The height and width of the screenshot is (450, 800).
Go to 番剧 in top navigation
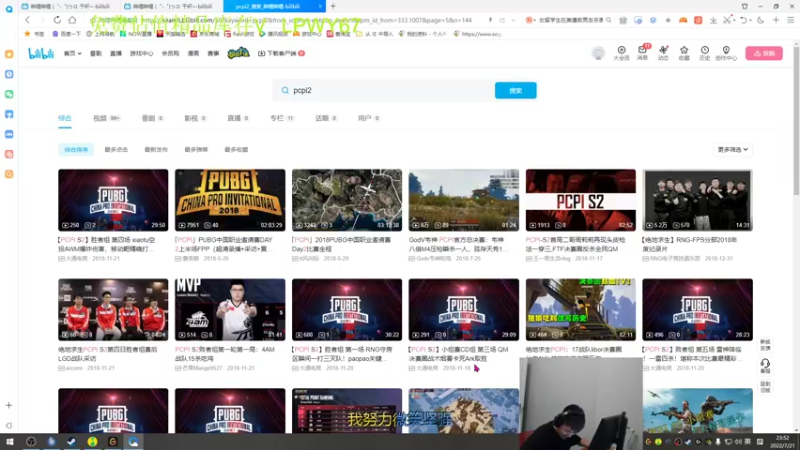click(96, 53)
